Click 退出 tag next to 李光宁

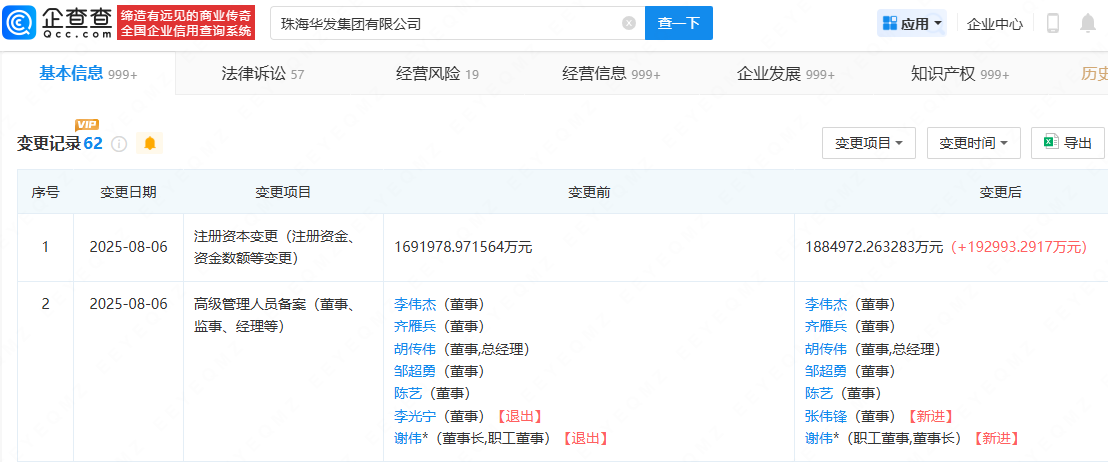coord(519,416)
